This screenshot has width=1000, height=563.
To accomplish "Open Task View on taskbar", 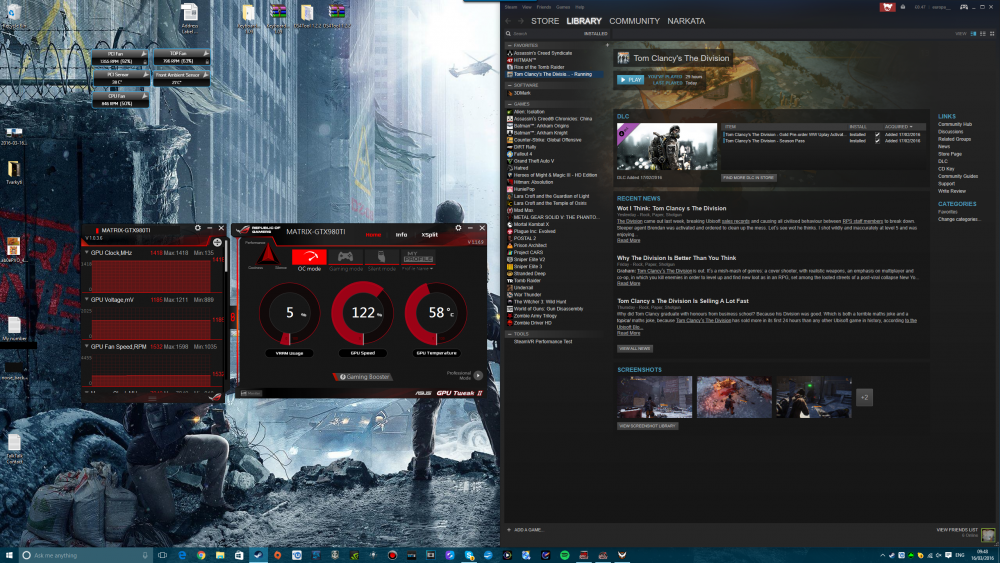I will click(x=162, y=555).
